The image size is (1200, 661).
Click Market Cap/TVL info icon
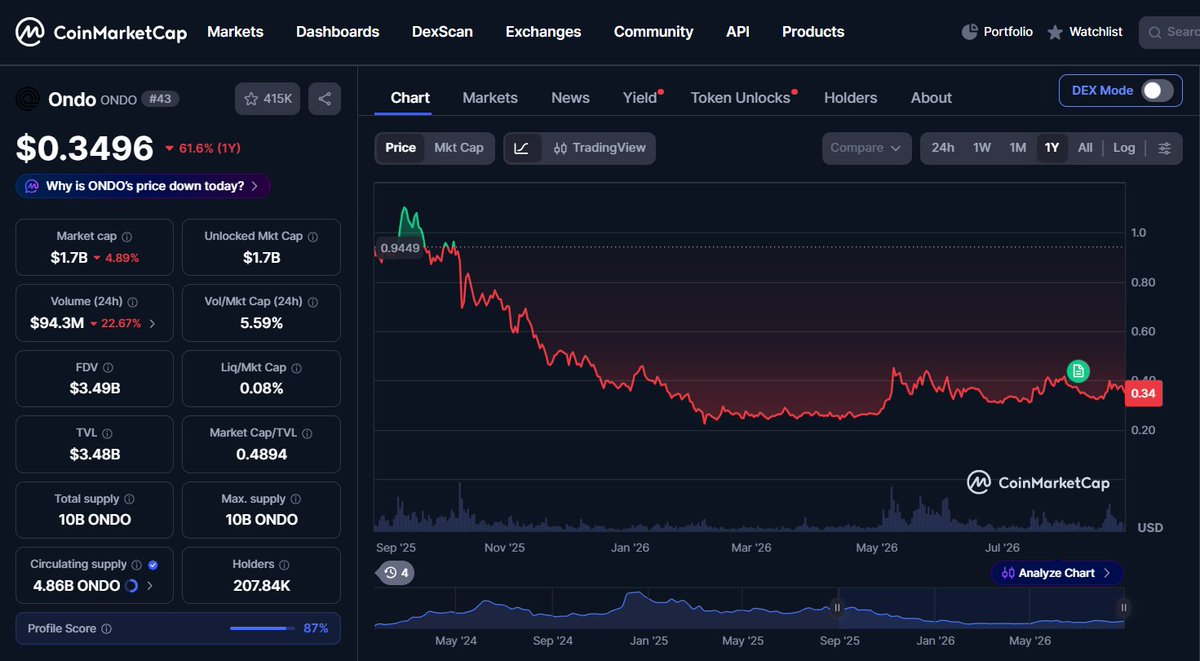point(308,434)
